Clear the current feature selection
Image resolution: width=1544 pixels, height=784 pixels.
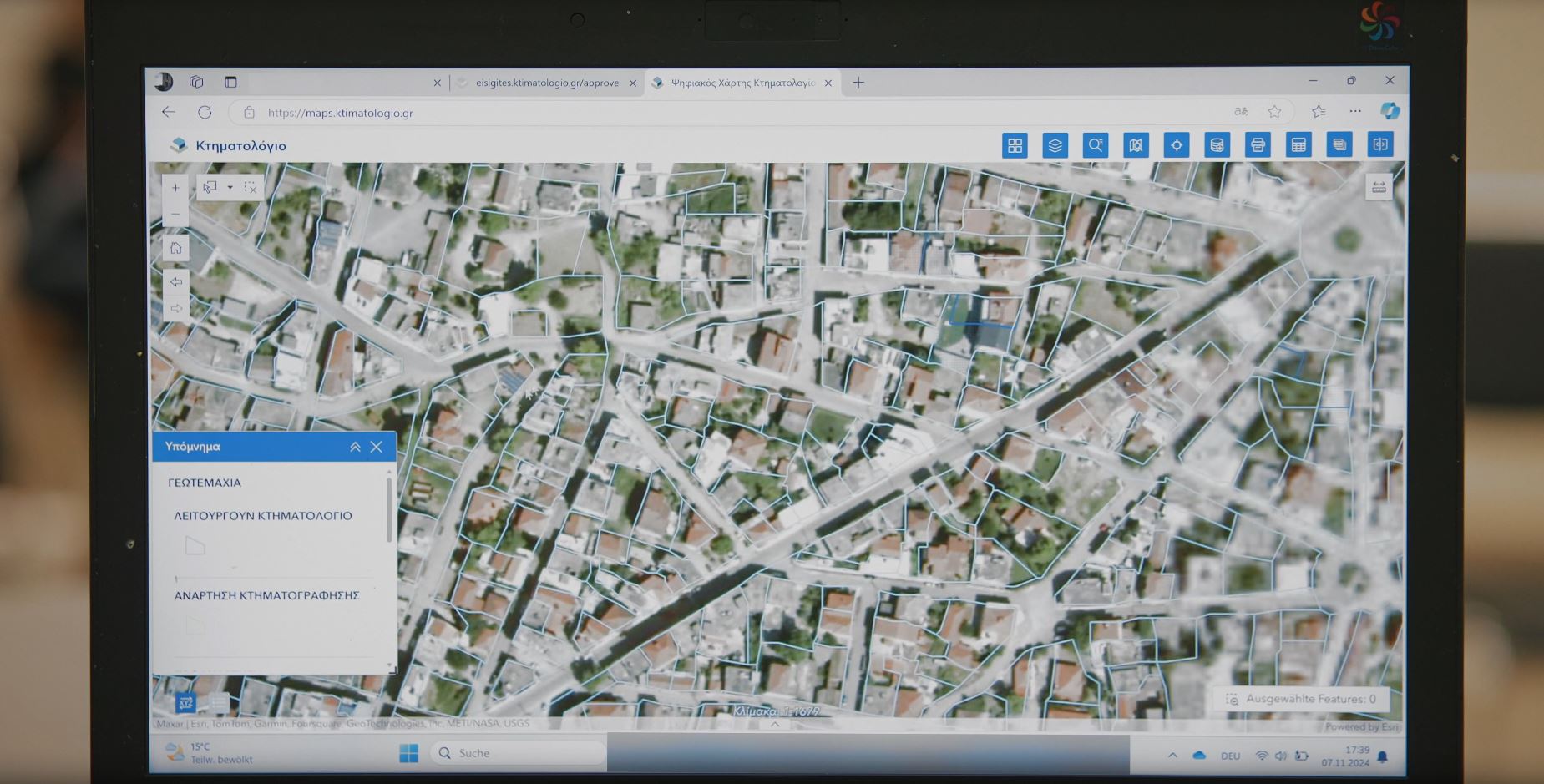[x=250, y=187]
